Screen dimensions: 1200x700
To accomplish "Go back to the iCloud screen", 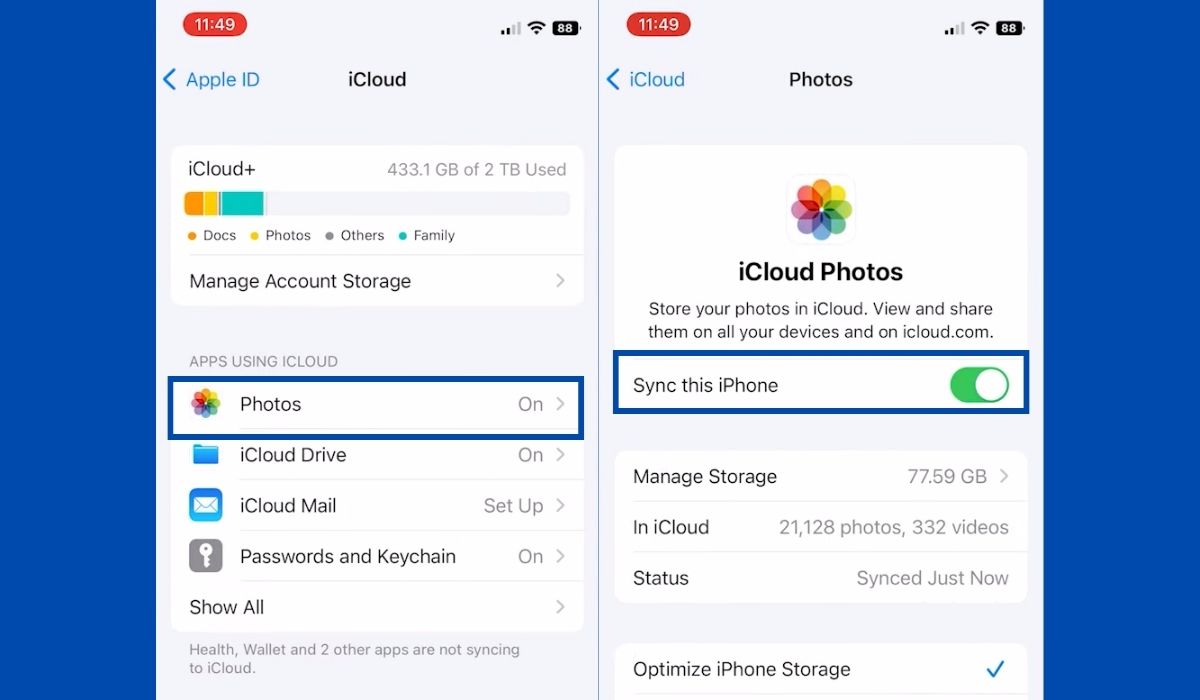I will (646, 80).
